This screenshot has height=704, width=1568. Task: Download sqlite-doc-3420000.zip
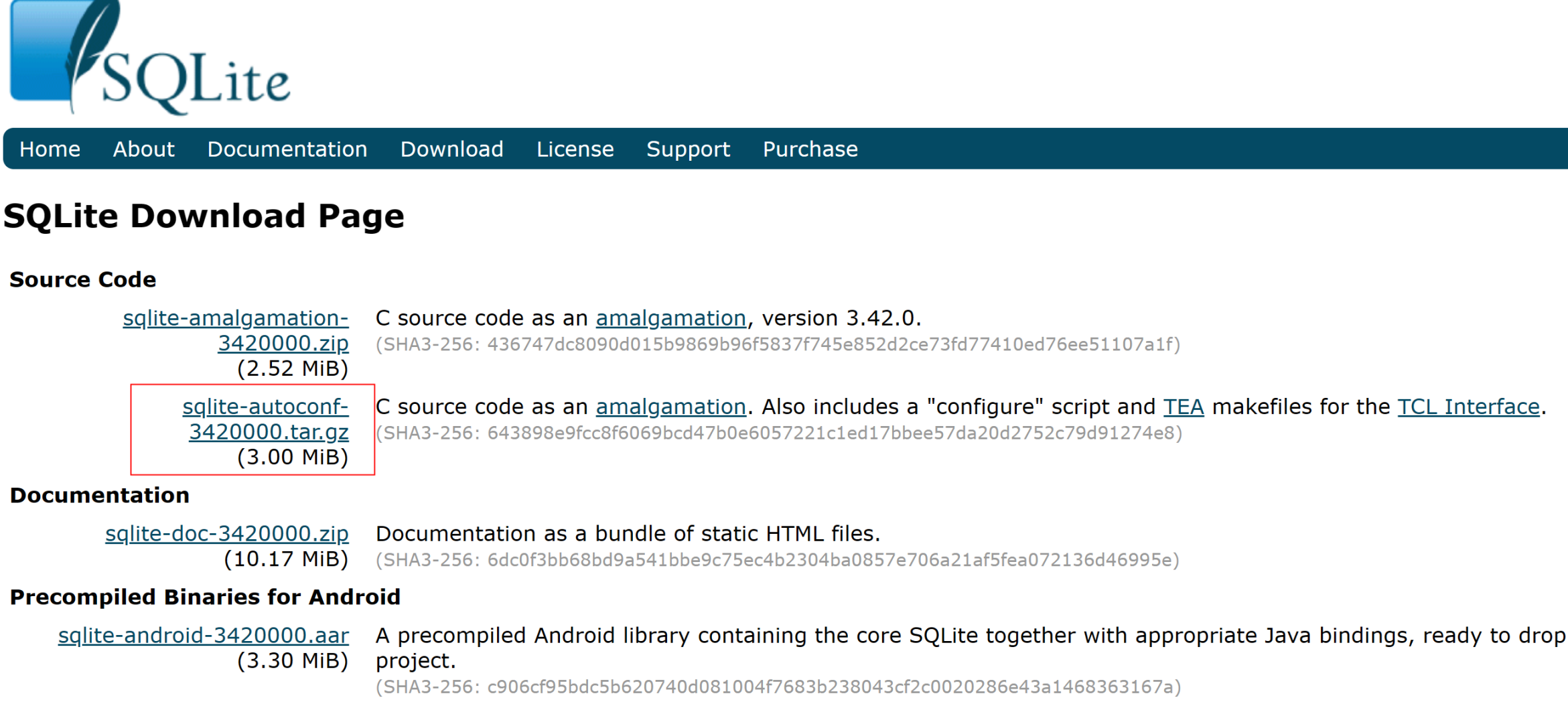[x=227, y=533]
